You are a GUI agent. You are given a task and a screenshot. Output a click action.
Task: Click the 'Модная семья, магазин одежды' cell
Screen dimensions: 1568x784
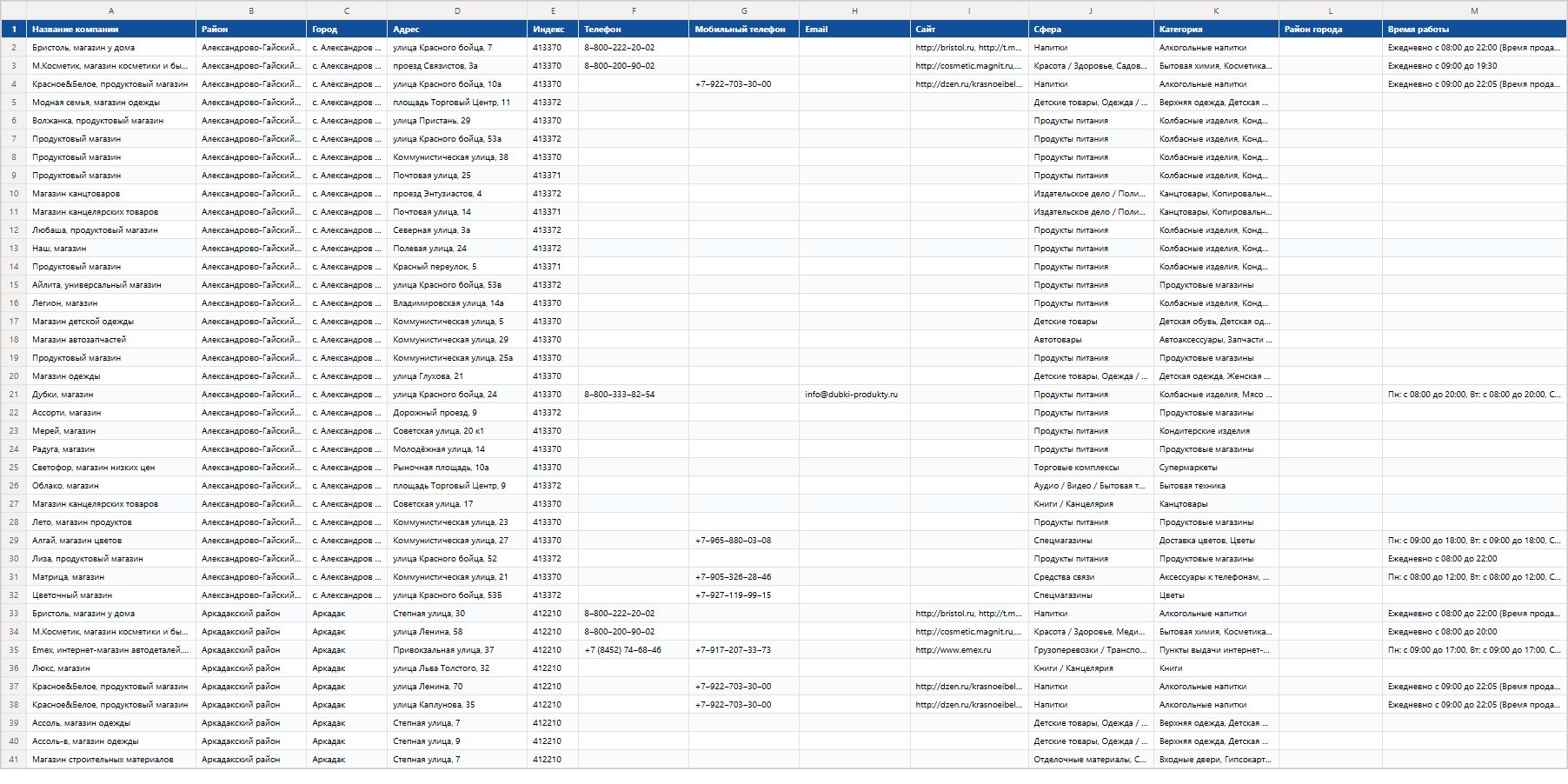point(111,103)
